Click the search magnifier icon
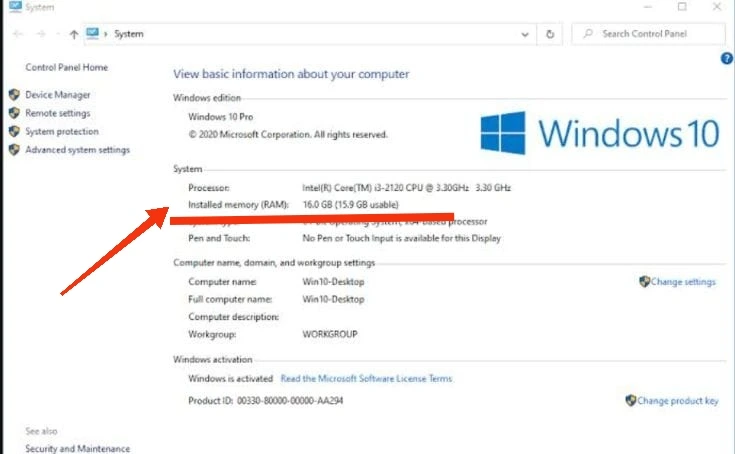Image resolution: width=735 pixels, height=454 pixels. coord(588,33)
